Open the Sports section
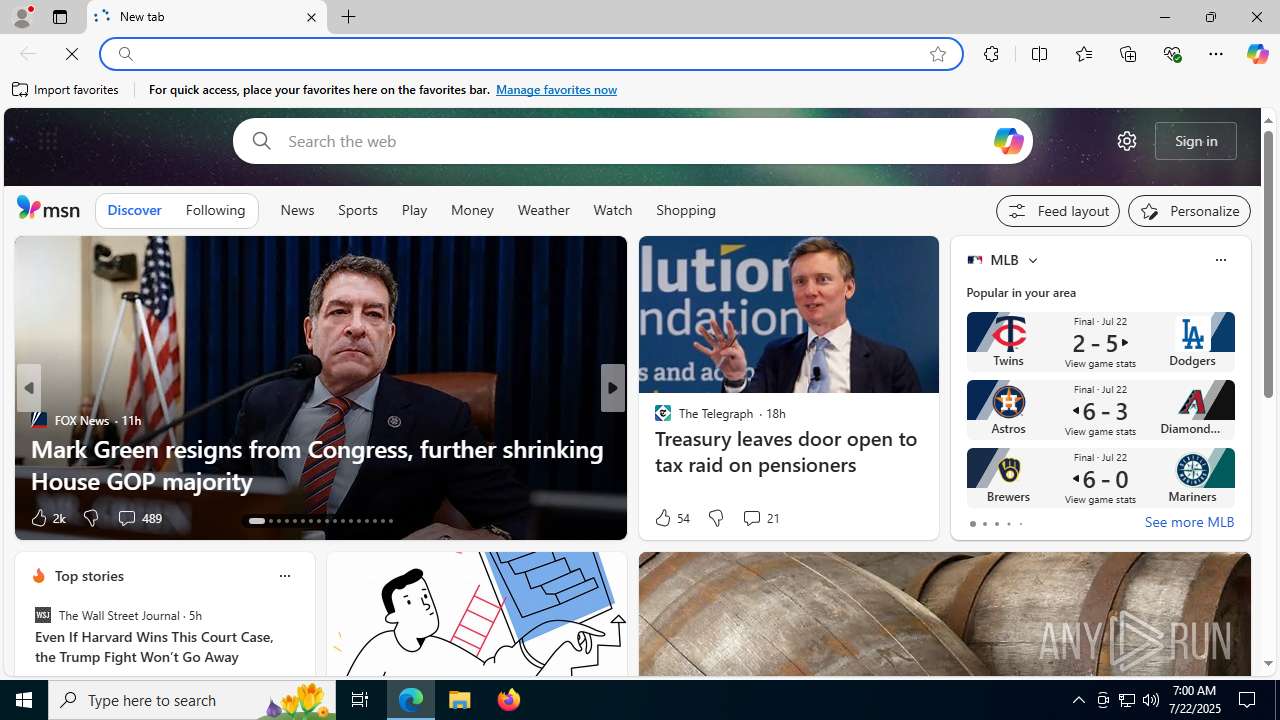The image size is (1280, 720). pyautogui.click(x=358, y=210)
